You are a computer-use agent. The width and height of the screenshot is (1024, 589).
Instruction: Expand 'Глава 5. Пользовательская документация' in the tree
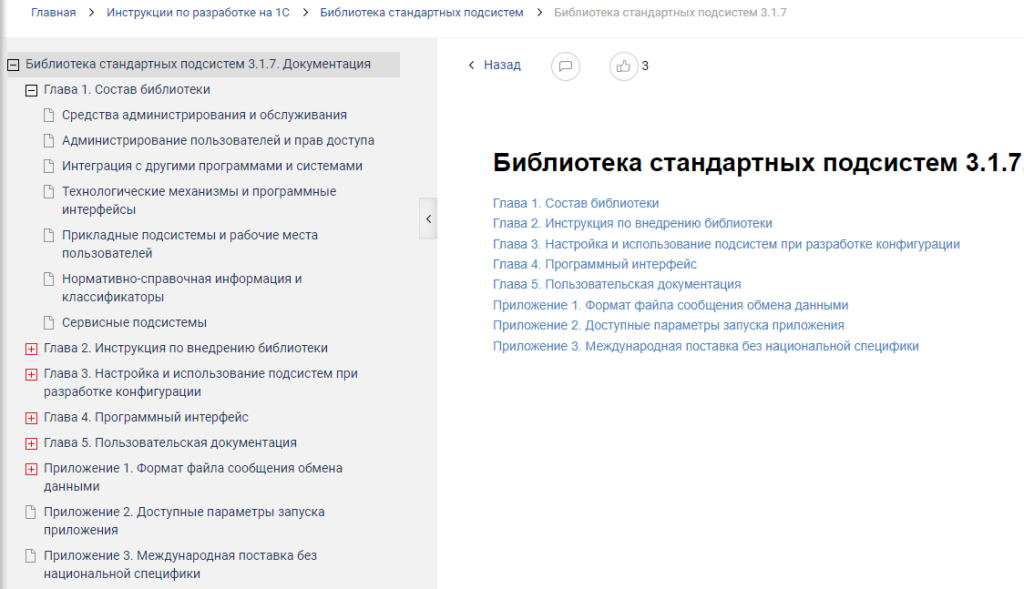click(x=31, y=443)
